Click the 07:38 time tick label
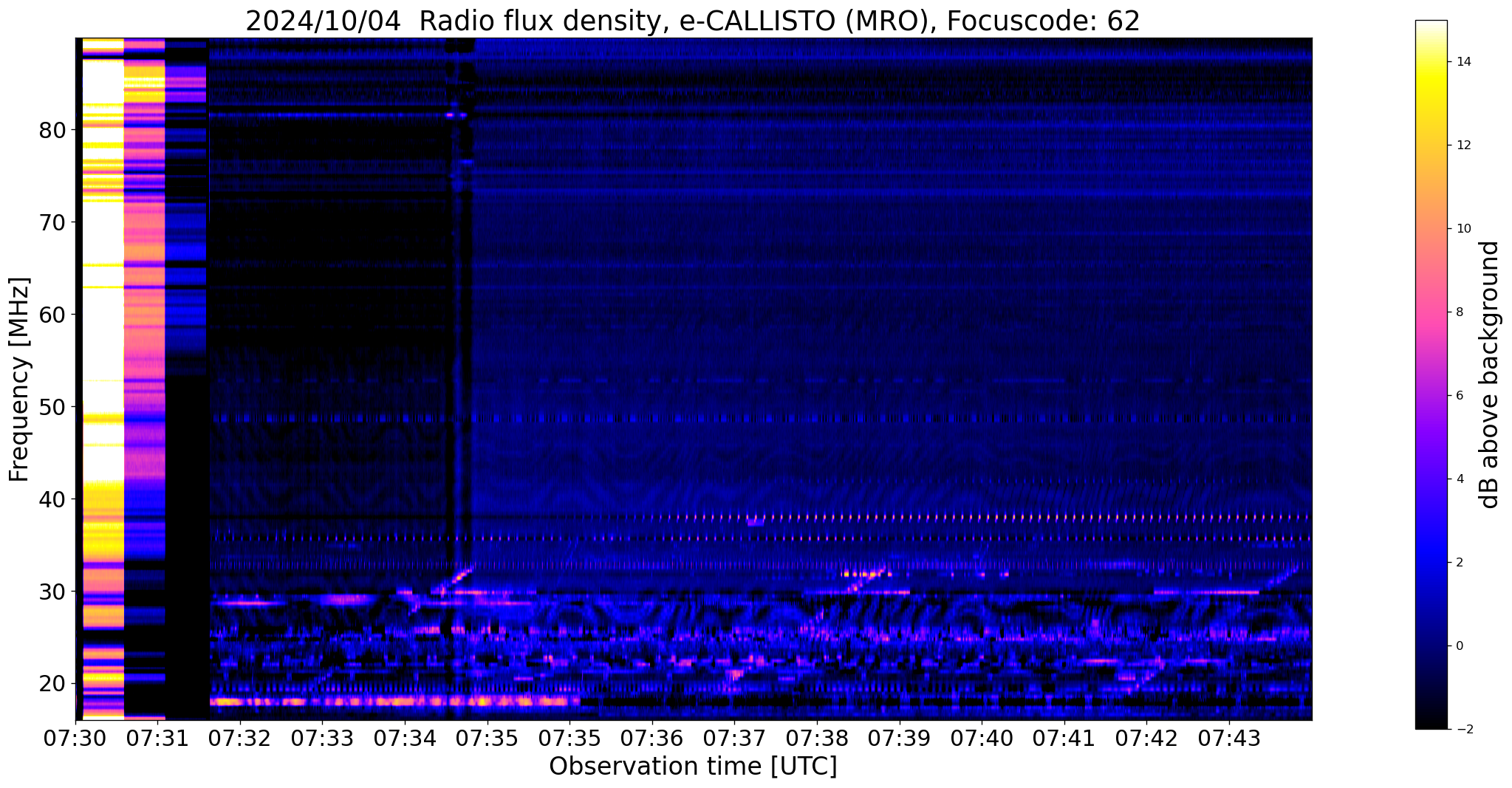The image size is (1512, 788). [817, 738]
